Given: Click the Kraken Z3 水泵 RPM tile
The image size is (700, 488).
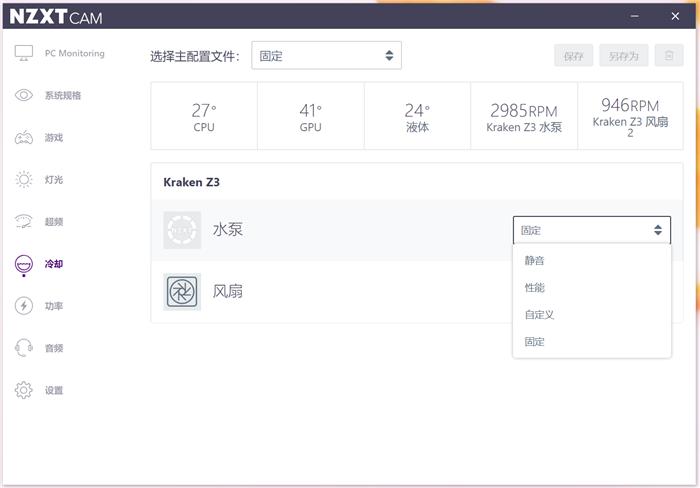Looking at the screenshot, I should (x=524, y=117).
